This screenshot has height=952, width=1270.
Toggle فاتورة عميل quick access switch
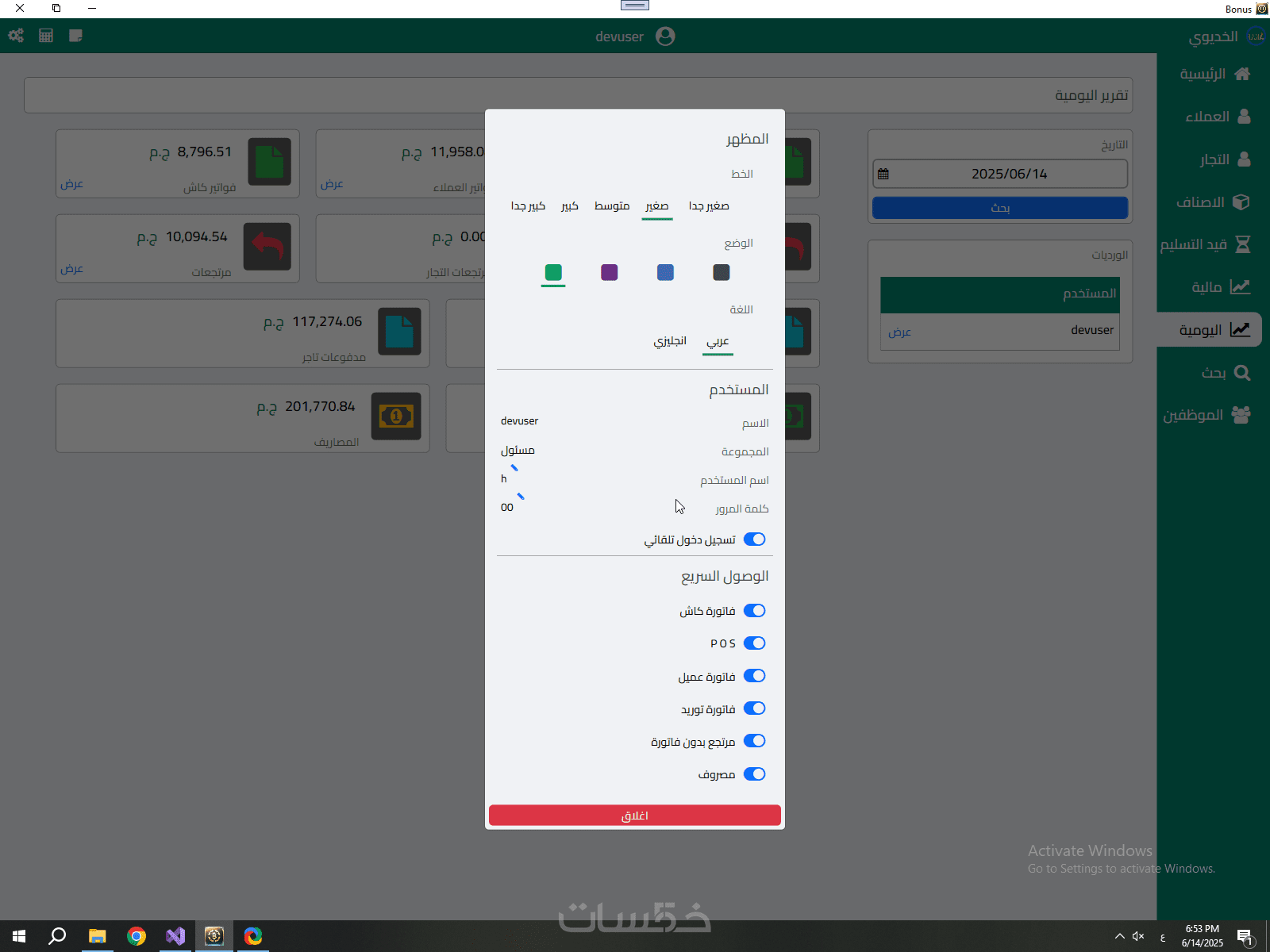pos(755,676)
